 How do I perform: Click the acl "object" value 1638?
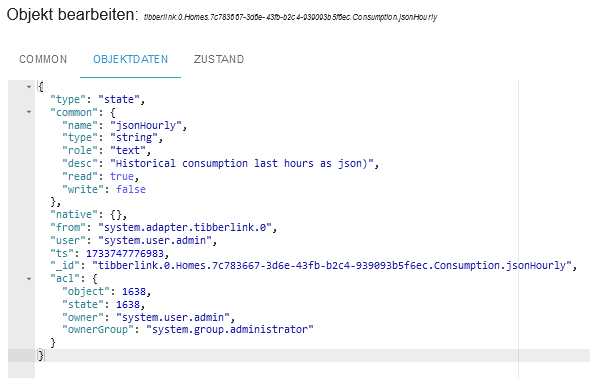coord(134,291)
